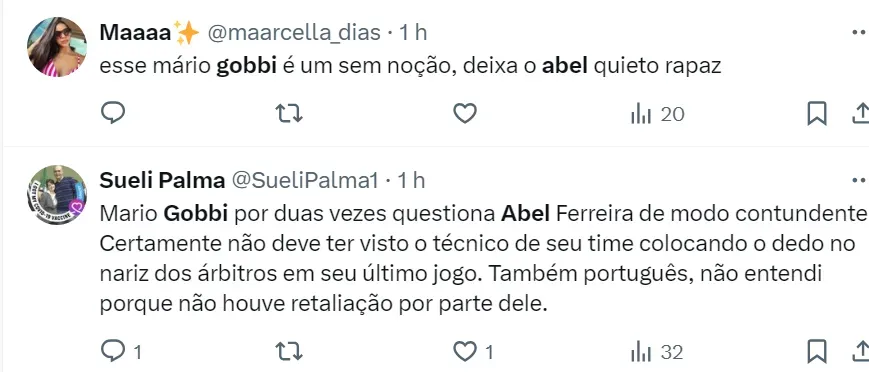Visit the @maarcella_dias handle link
Screen dimensions: 869x372
(x=294, y=33)
